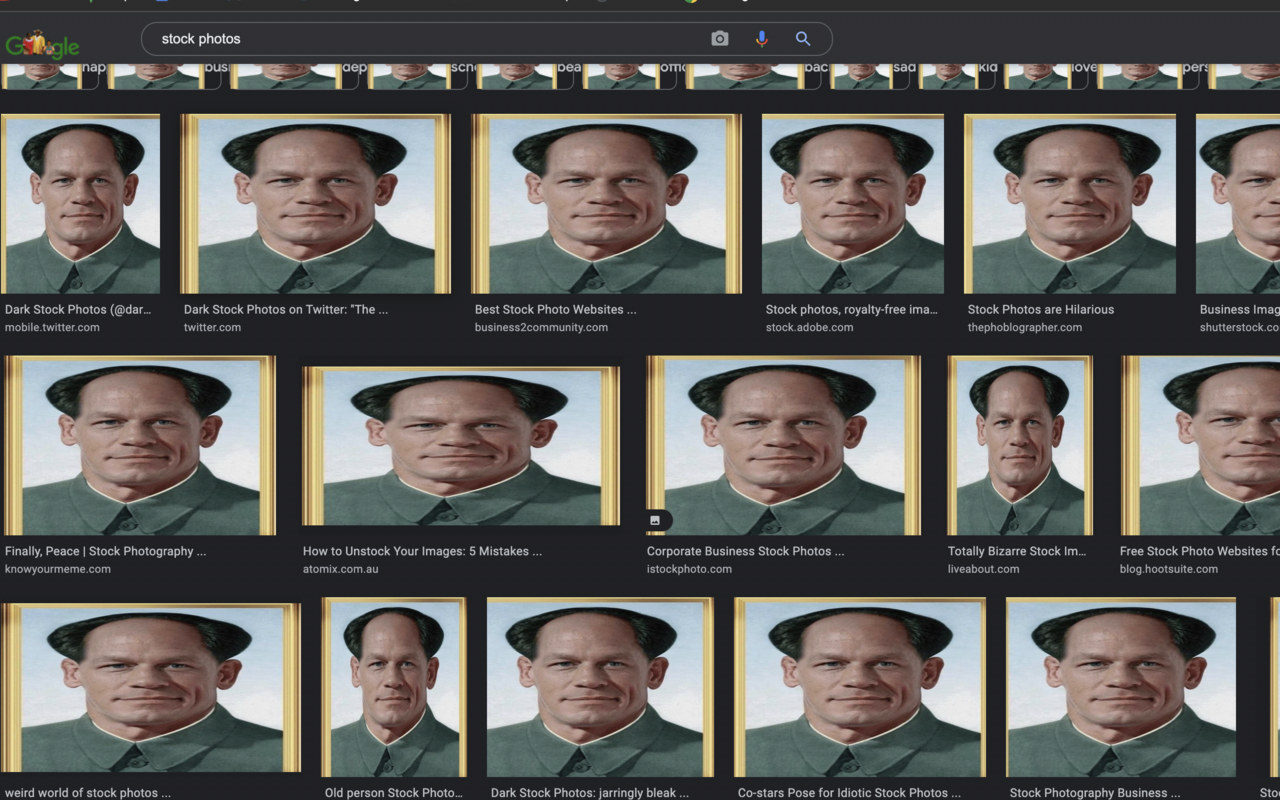Screen dimensions: 1280x800
Task: Click the magnifier search icon
Action: click(x=802, y=38)
